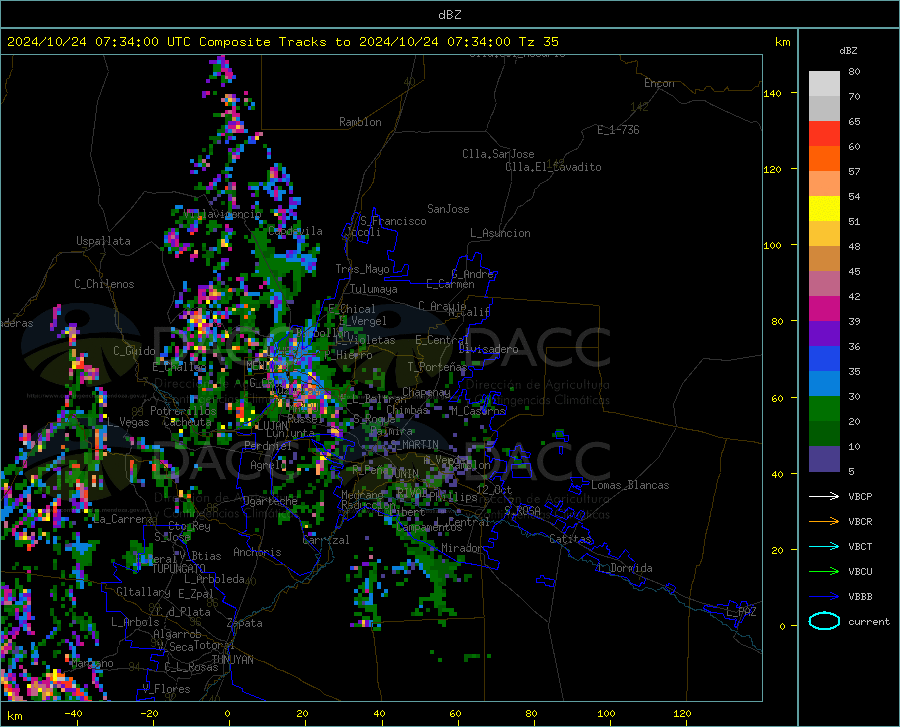Click the 'Ugarteche' map label
This screenshot has height=727, width=900.
click(270, 501)
